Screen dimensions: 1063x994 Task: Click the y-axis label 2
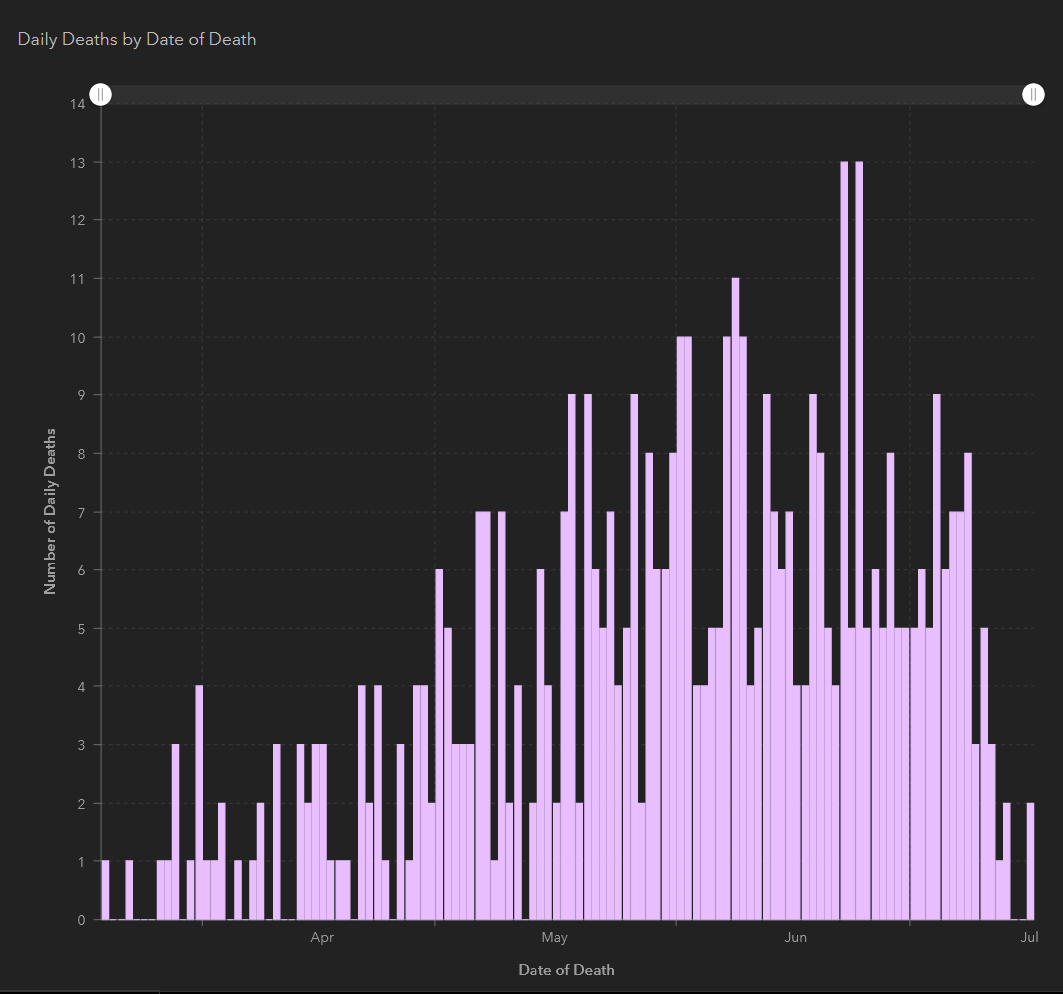(81, 804)
